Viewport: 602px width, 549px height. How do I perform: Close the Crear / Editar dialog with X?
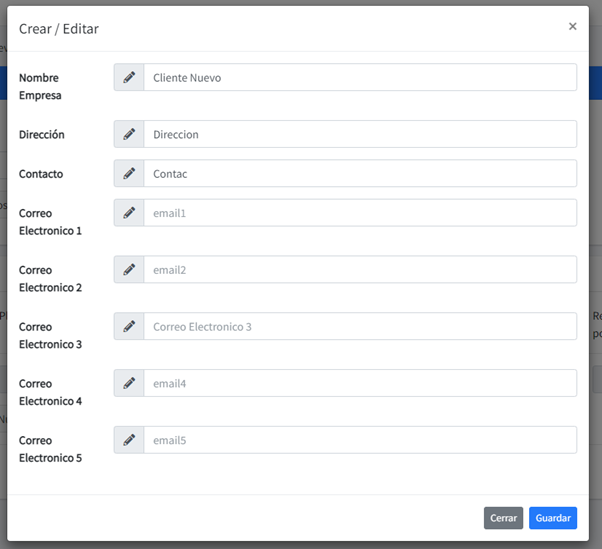click(x=572, y=26)
